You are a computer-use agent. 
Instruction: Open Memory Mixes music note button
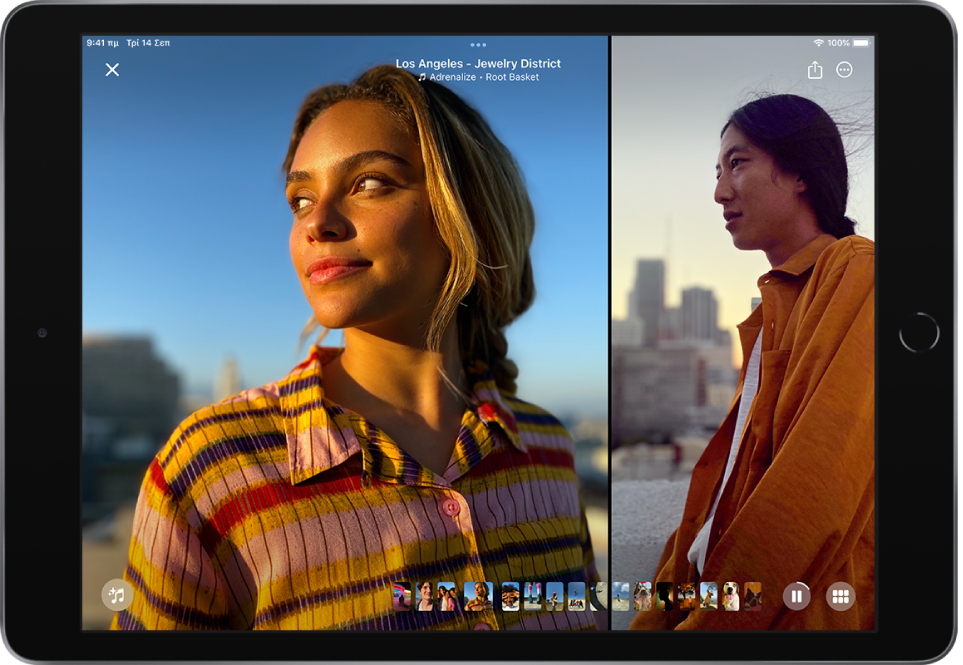(117, 596)
